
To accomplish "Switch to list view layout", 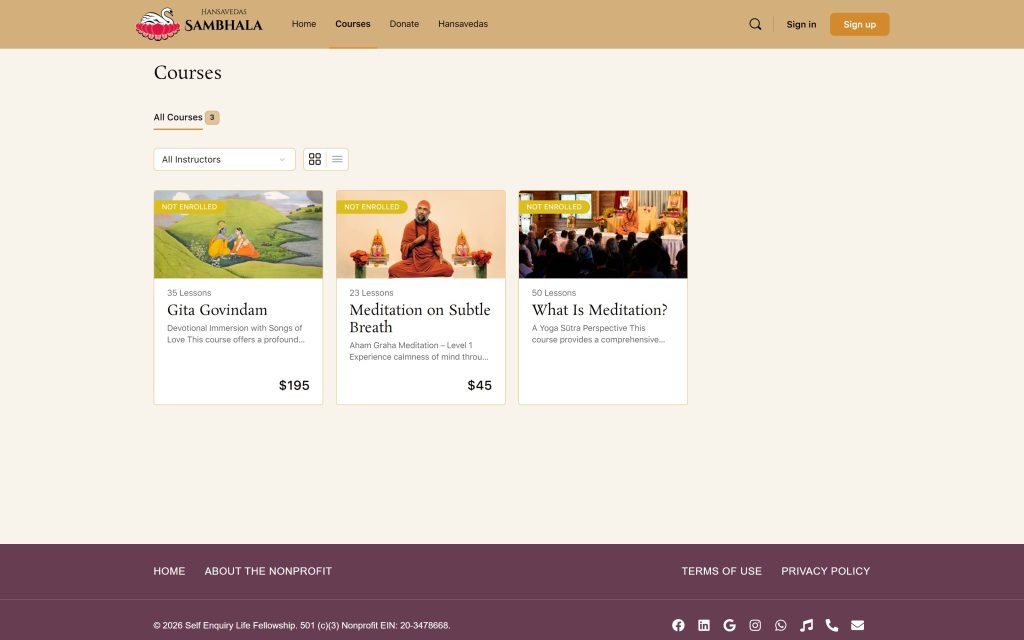I will pos(337,159).
